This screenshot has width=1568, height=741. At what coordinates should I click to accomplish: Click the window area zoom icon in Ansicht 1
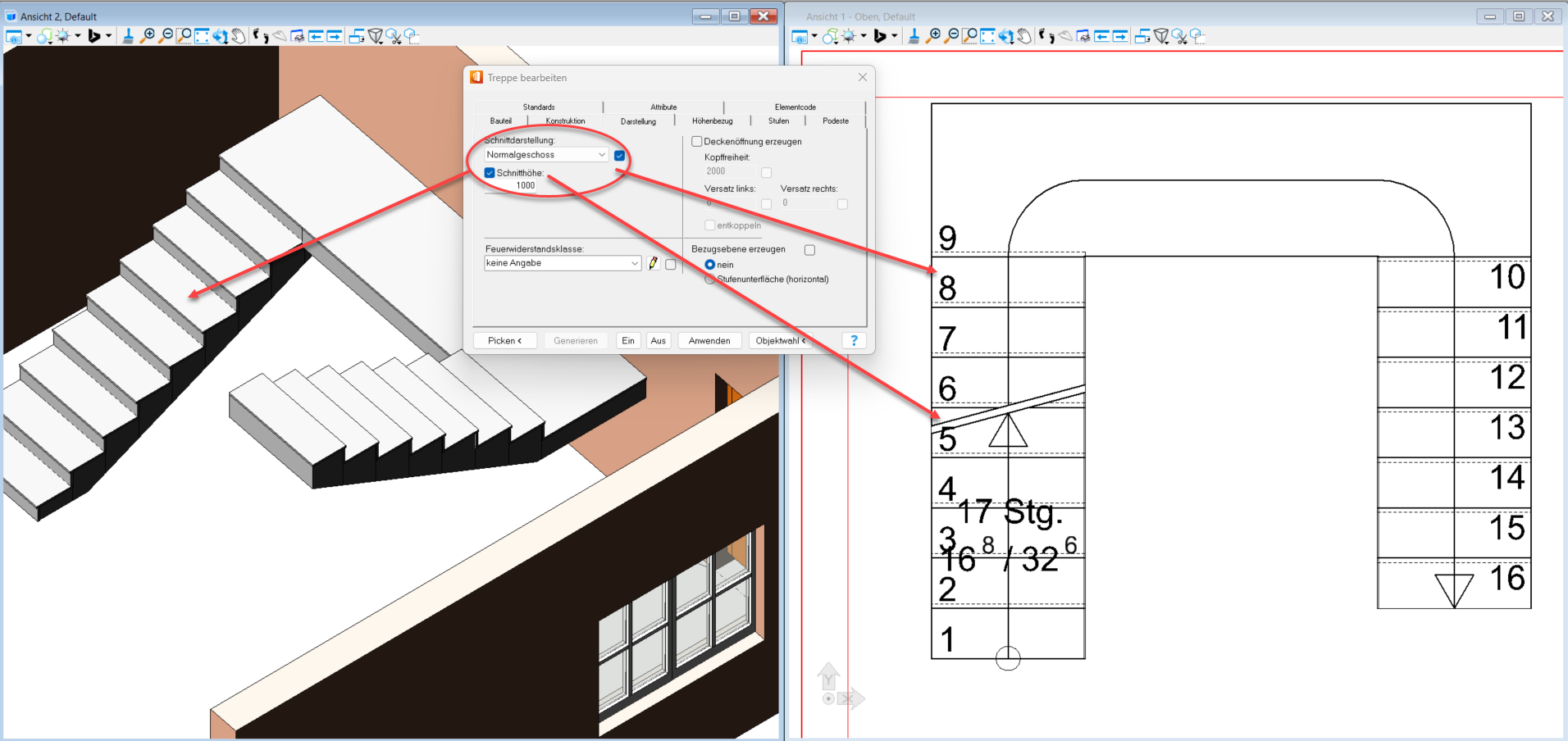969,36
